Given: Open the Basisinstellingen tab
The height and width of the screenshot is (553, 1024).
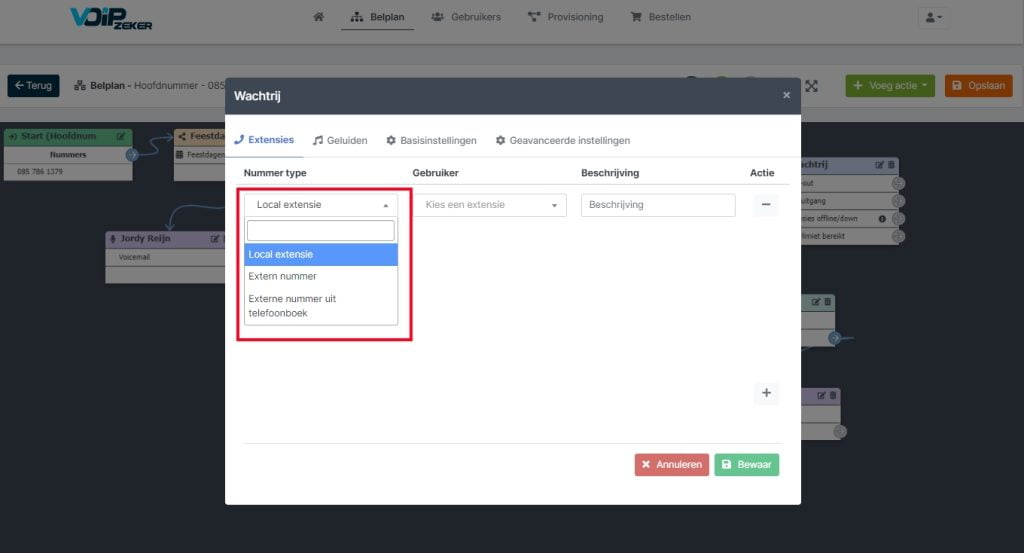Looking at the screenshot, I should click(x=431, y=140).
